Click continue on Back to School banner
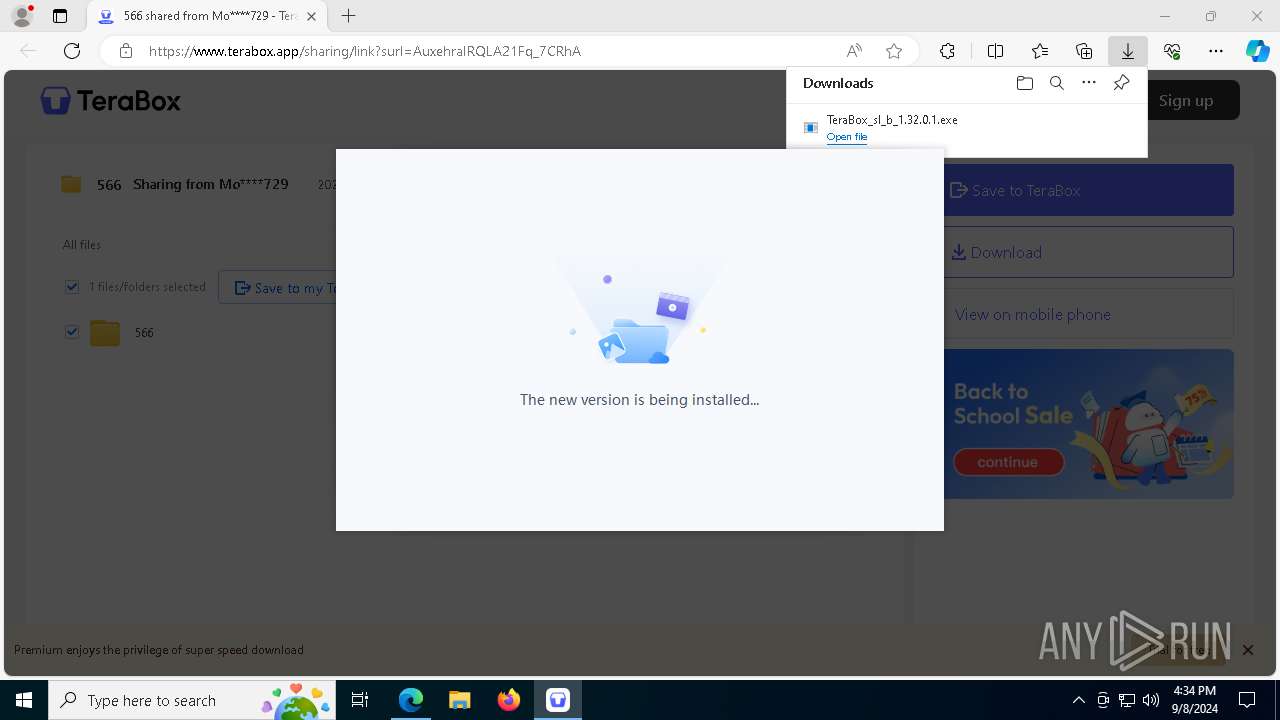Viewport: 1280px width, 720px height. coord(1007,462)
